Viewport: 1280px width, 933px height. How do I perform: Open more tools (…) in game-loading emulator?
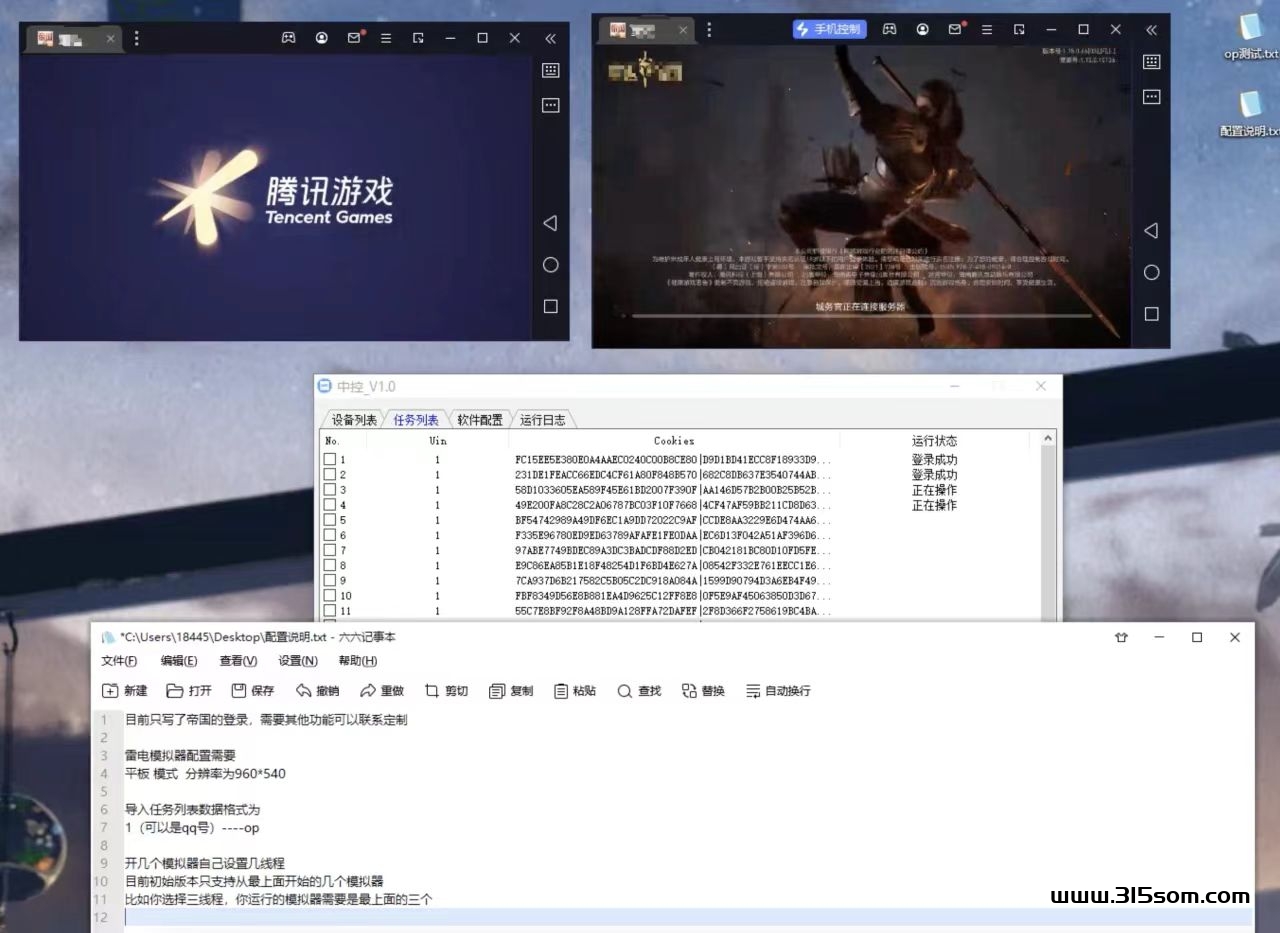tap(1151, 97)
